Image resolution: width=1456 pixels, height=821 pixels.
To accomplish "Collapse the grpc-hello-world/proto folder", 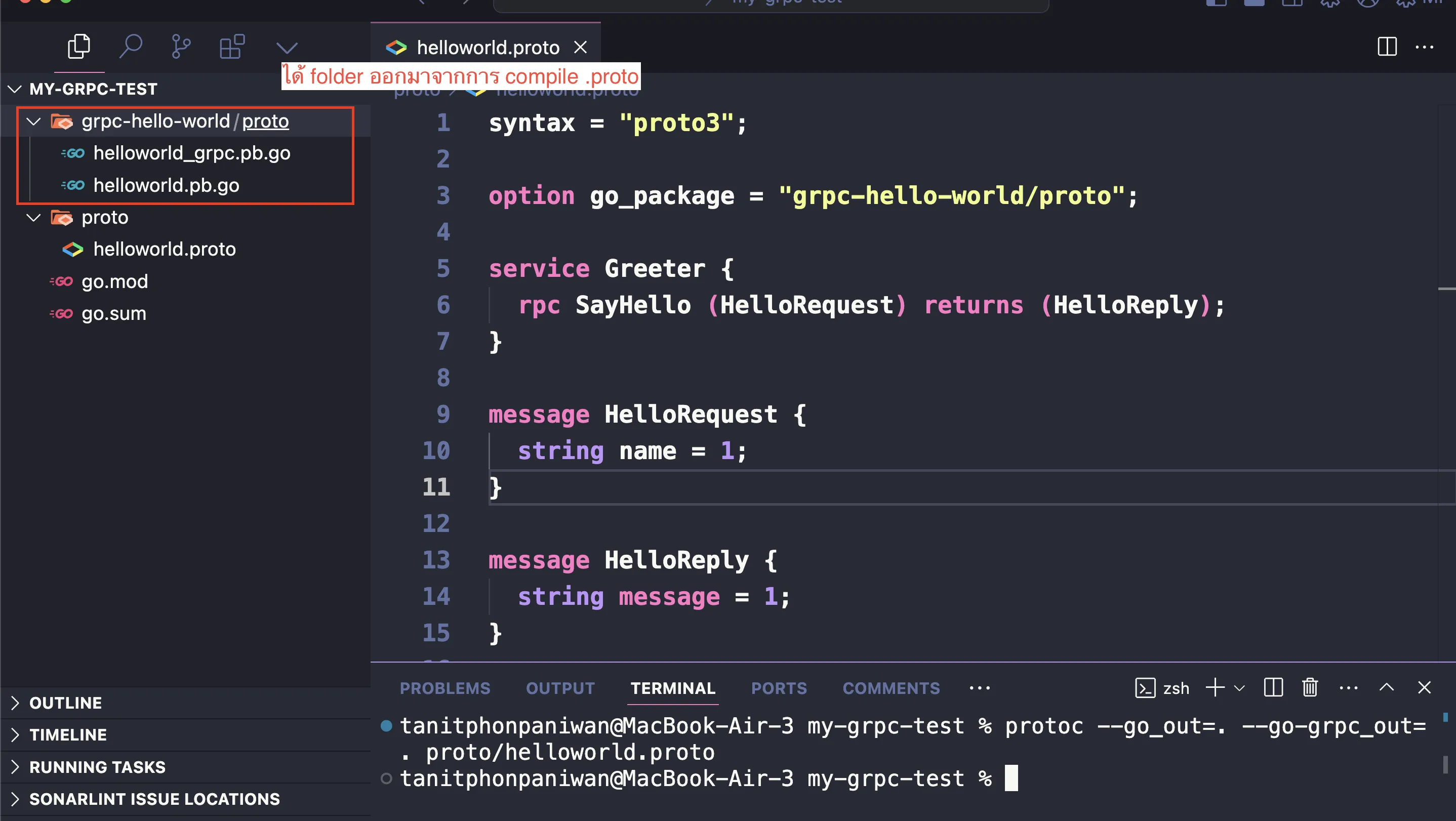I will click(x=34, y=121).
